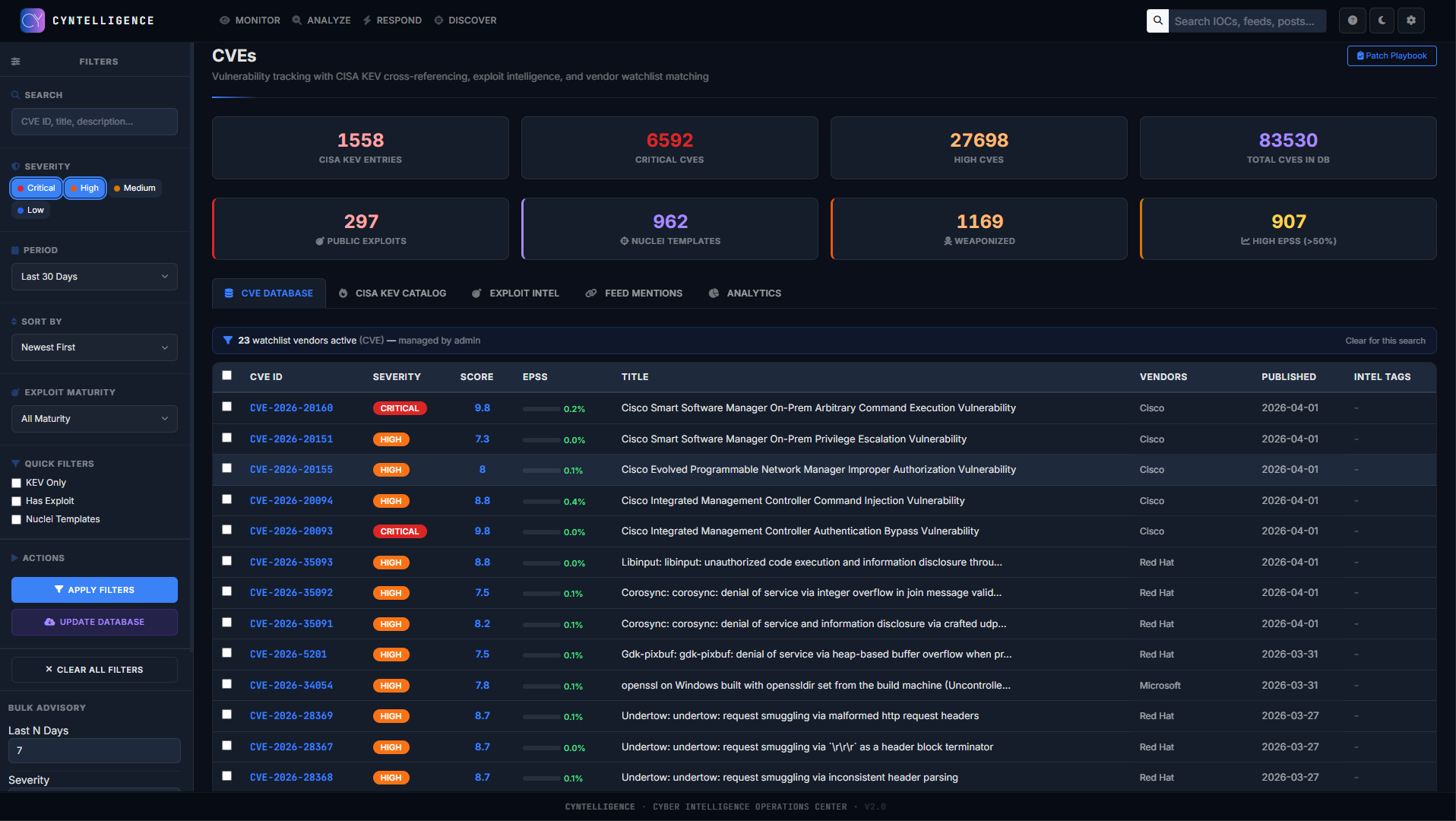Click the funnel icon in watchlist banner
Viewport: 1456px width, 821px height.
tap(227, 341)
